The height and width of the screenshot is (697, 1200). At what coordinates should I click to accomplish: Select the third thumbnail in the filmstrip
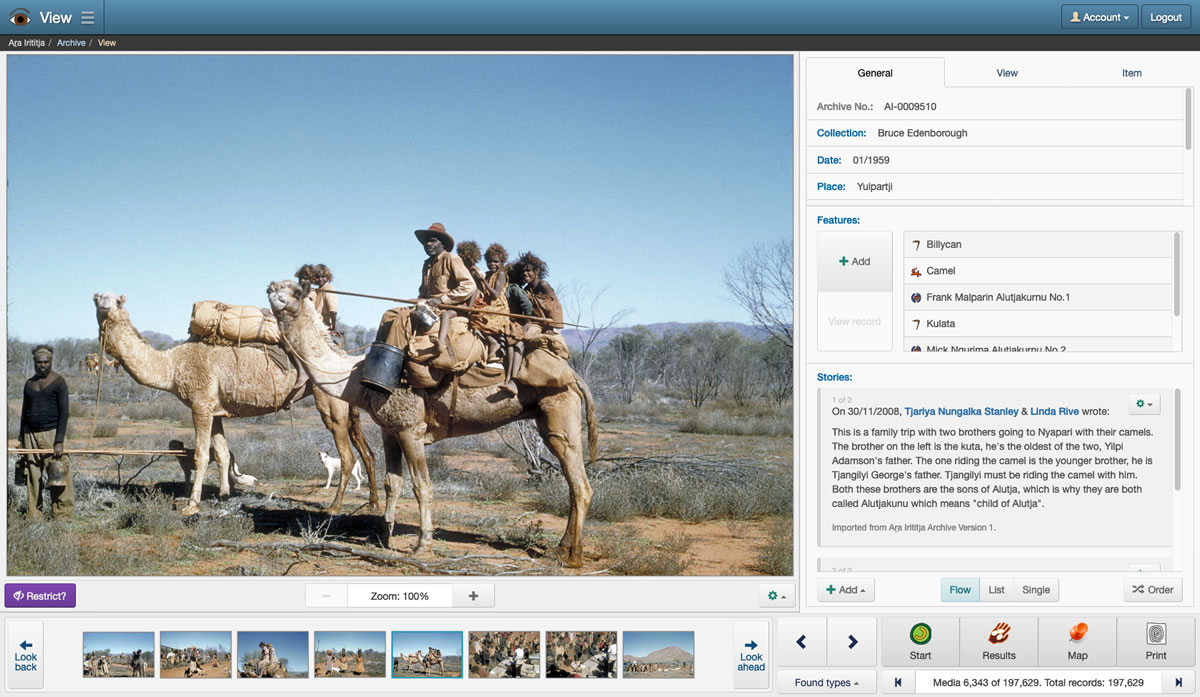pos(273,655)
